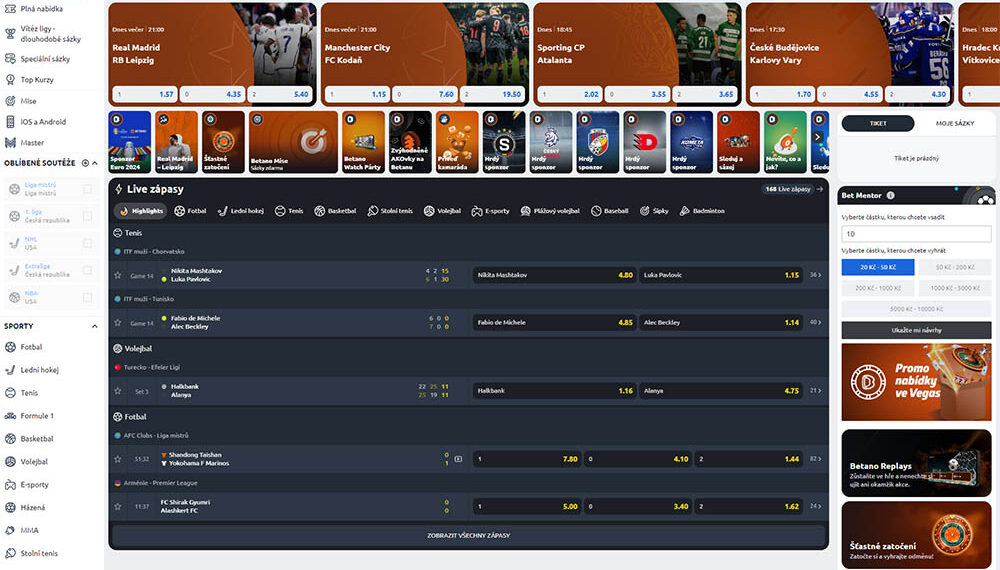1000x570 pixels.
Task: Bet on Real Madrid win at 1.57
Action: coord(145,94)
